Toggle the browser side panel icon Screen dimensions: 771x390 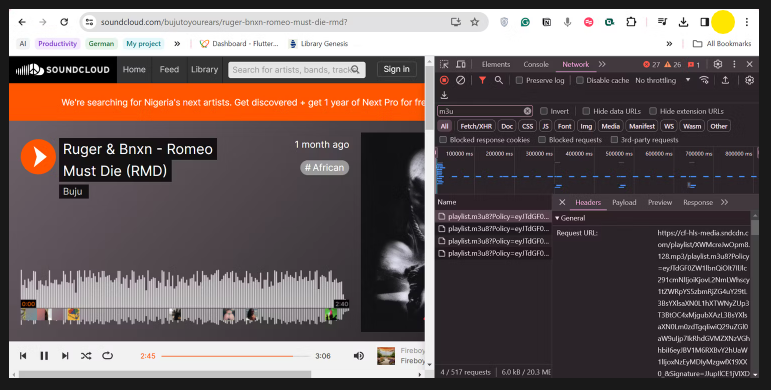click(705, 22)
